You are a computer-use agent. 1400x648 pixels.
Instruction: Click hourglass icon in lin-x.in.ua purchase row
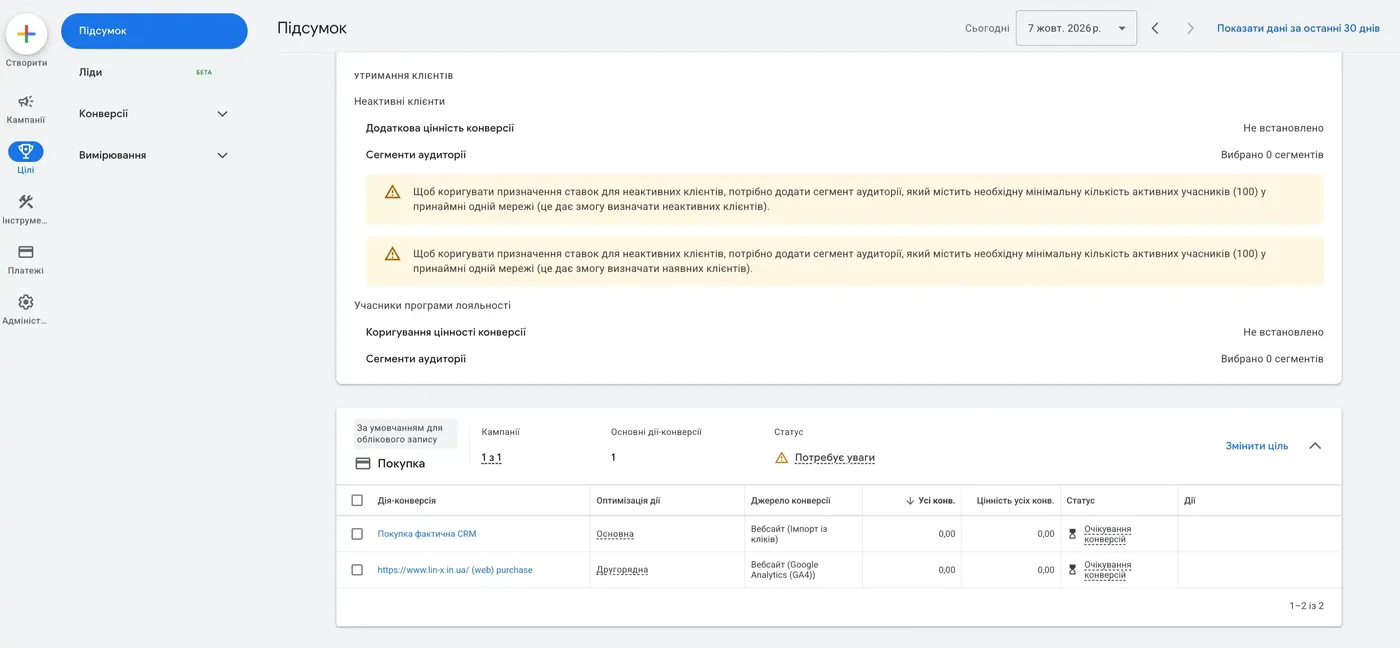1072,570
